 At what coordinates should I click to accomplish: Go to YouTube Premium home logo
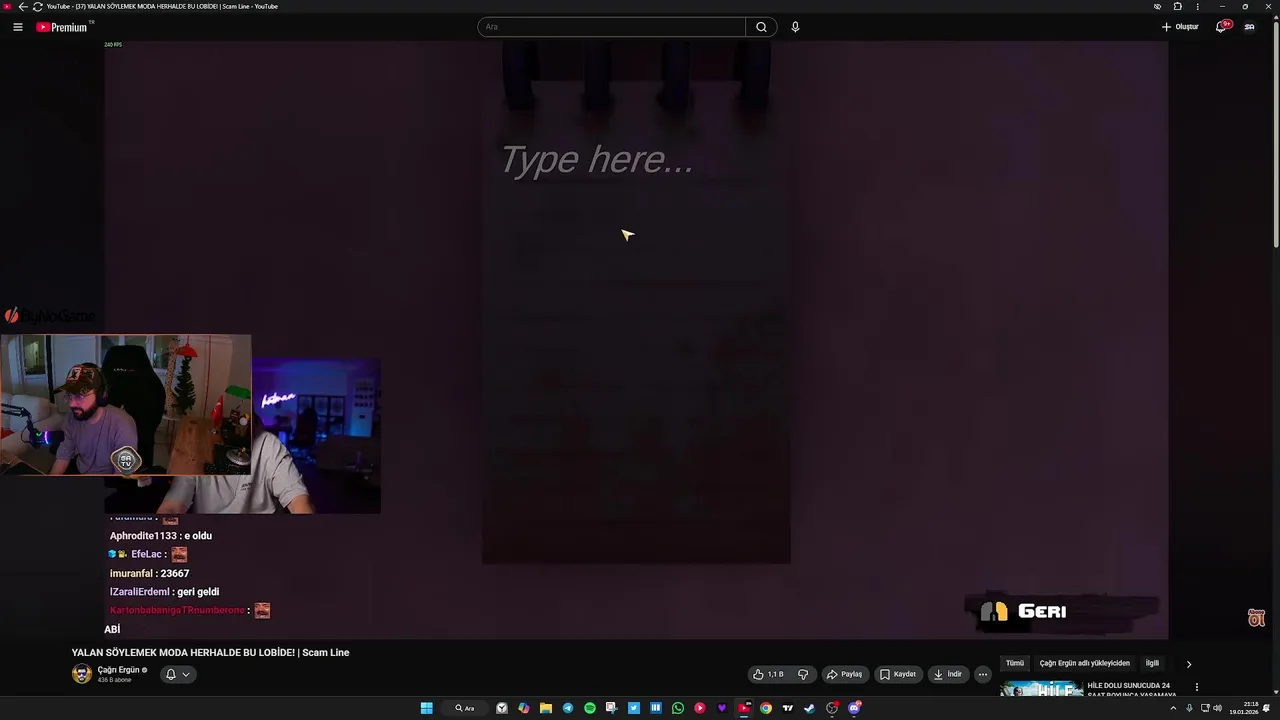point(62,27)
